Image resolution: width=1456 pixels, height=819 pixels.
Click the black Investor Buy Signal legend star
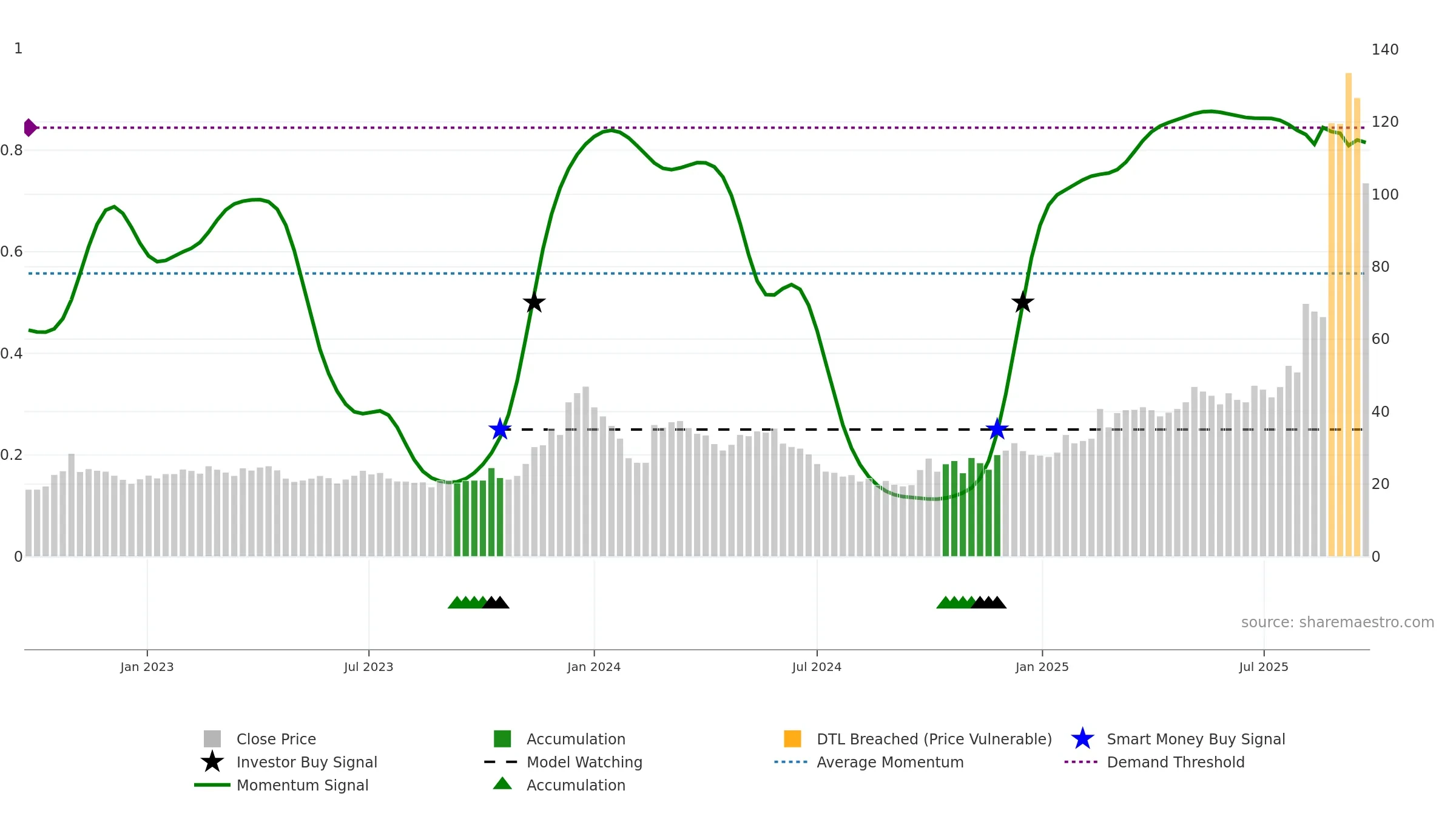[x=212, y=762]
